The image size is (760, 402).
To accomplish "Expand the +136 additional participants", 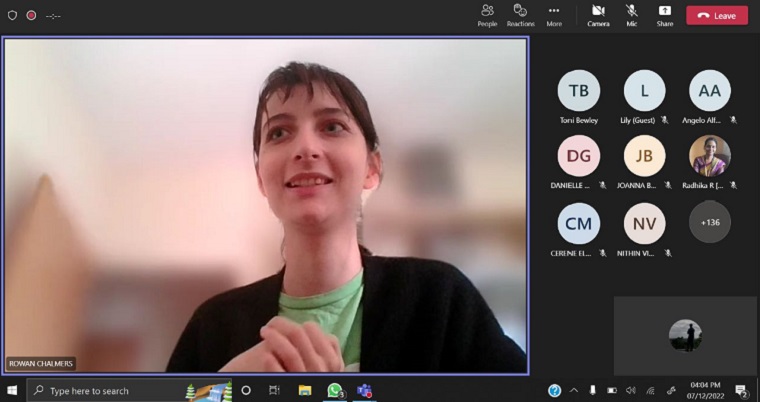I will click(710, 221).
